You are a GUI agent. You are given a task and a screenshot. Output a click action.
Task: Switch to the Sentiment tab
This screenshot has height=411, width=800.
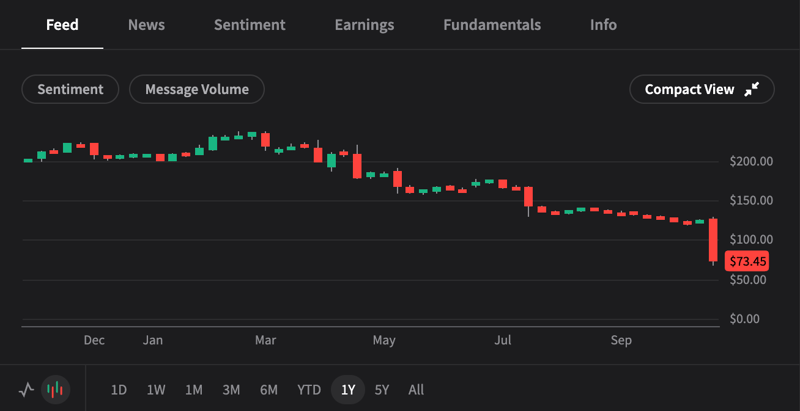click(x=249, y=24)
